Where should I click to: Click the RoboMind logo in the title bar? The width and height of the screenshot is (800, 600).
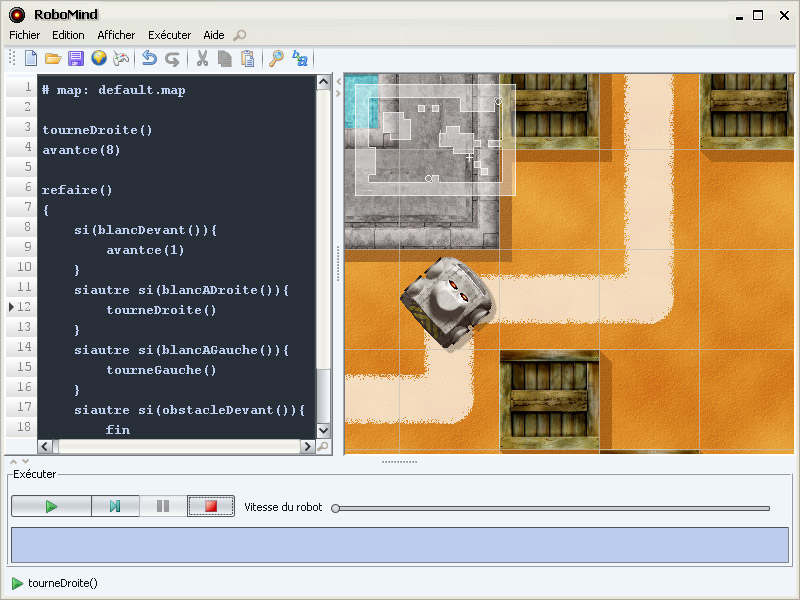(x=17, y=15)
